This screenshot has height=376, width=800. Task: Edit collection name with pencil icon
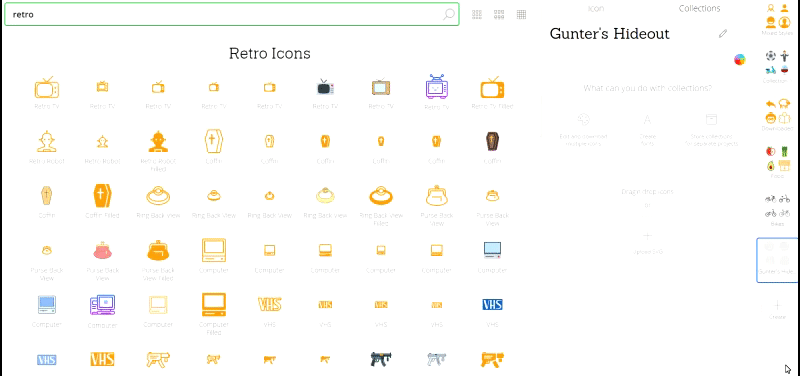(722, 34)
